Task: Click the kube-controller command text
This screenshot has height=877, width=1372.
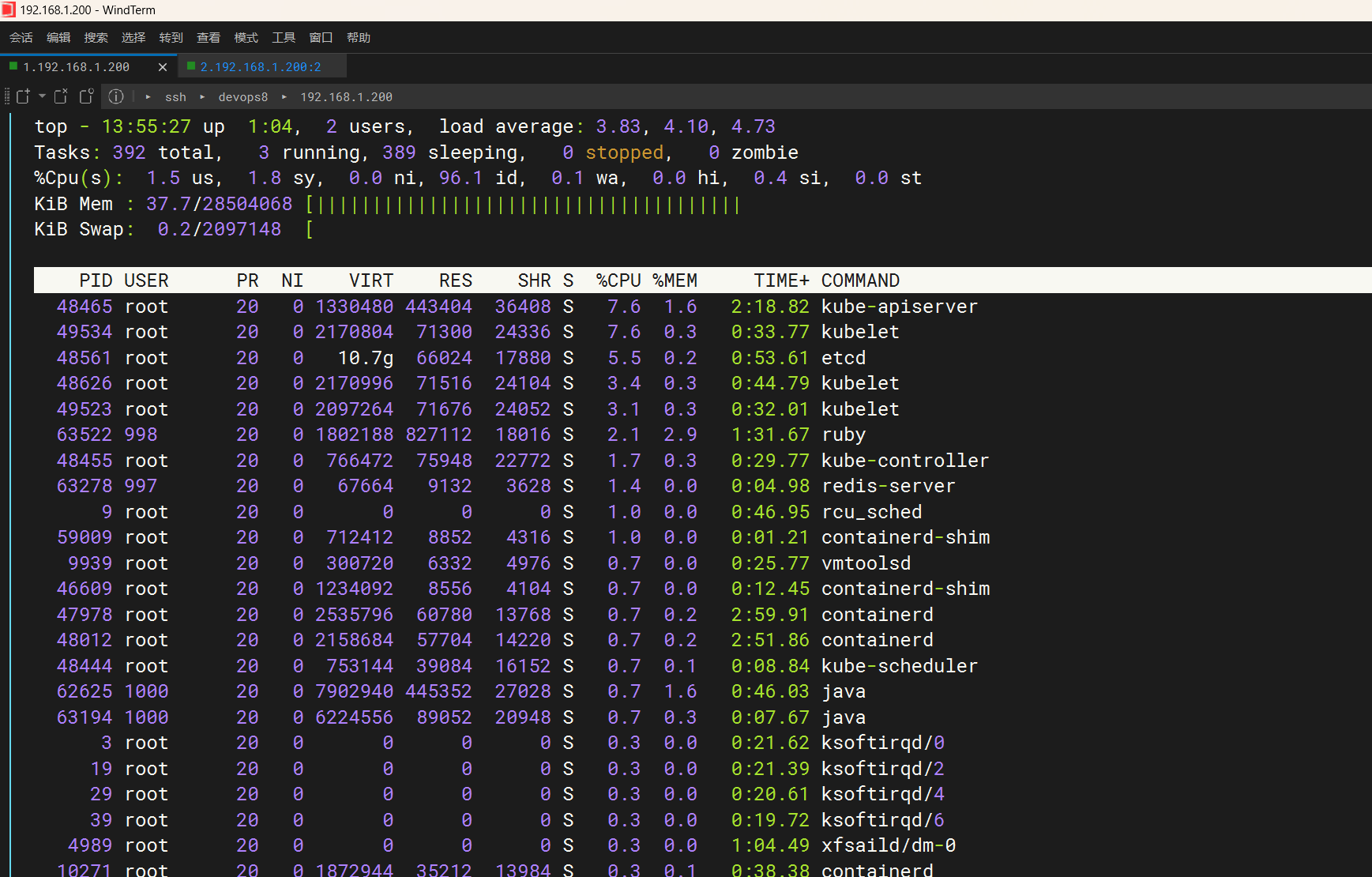Action: [905, 461]
